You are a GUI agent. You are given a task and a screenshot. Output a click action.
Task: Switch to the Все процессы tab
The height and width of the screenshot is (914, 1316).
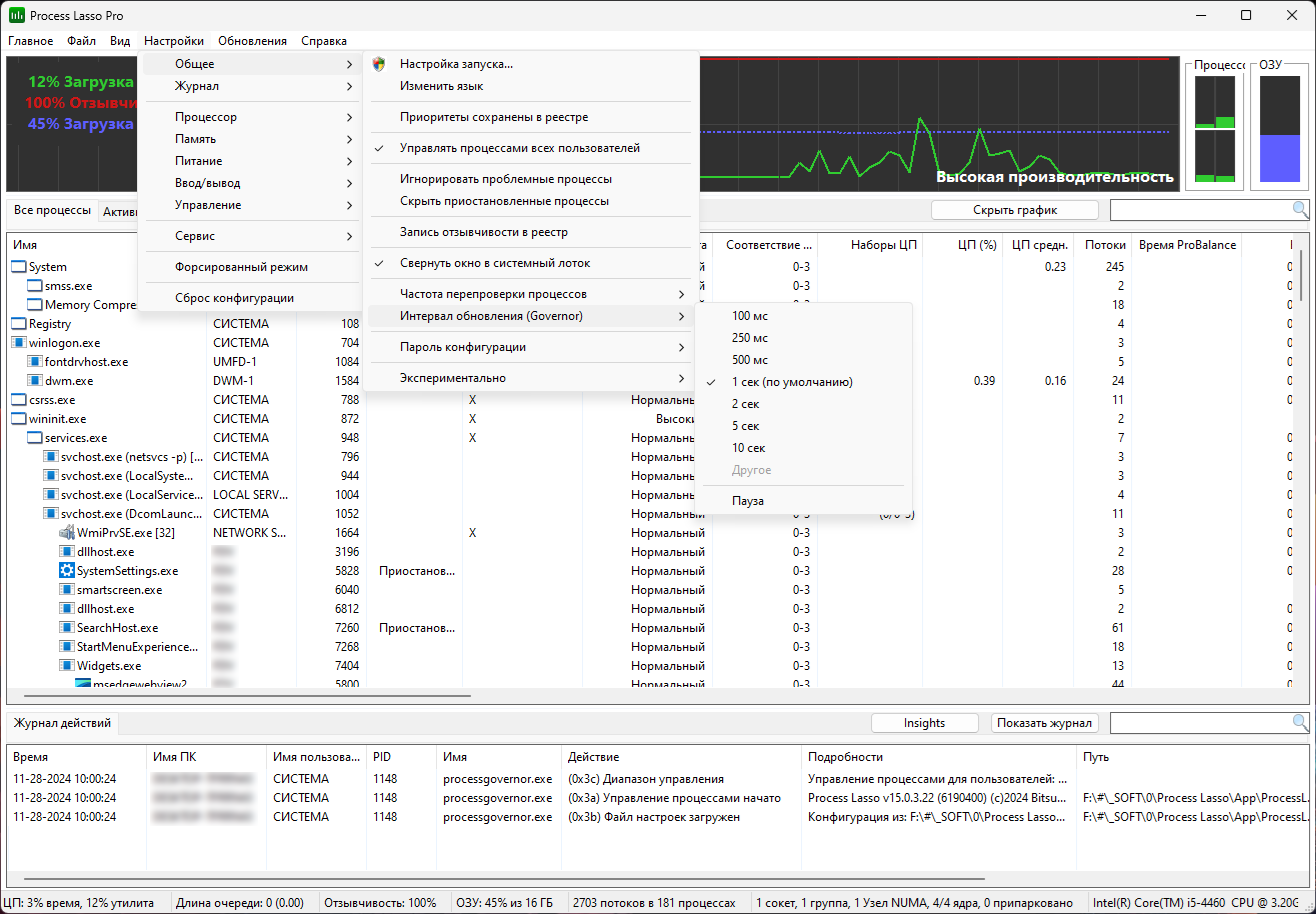tap(52, 211)
